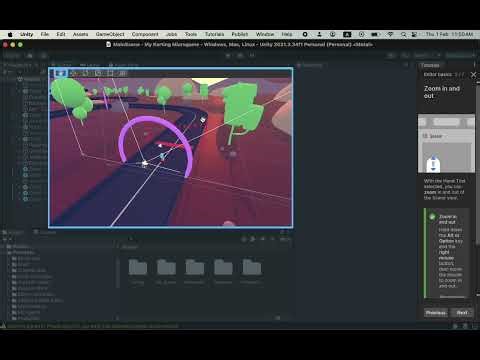This screenshot has height=360, width=480.
Task: Open the Help menu
Action: tap(287, 34)
